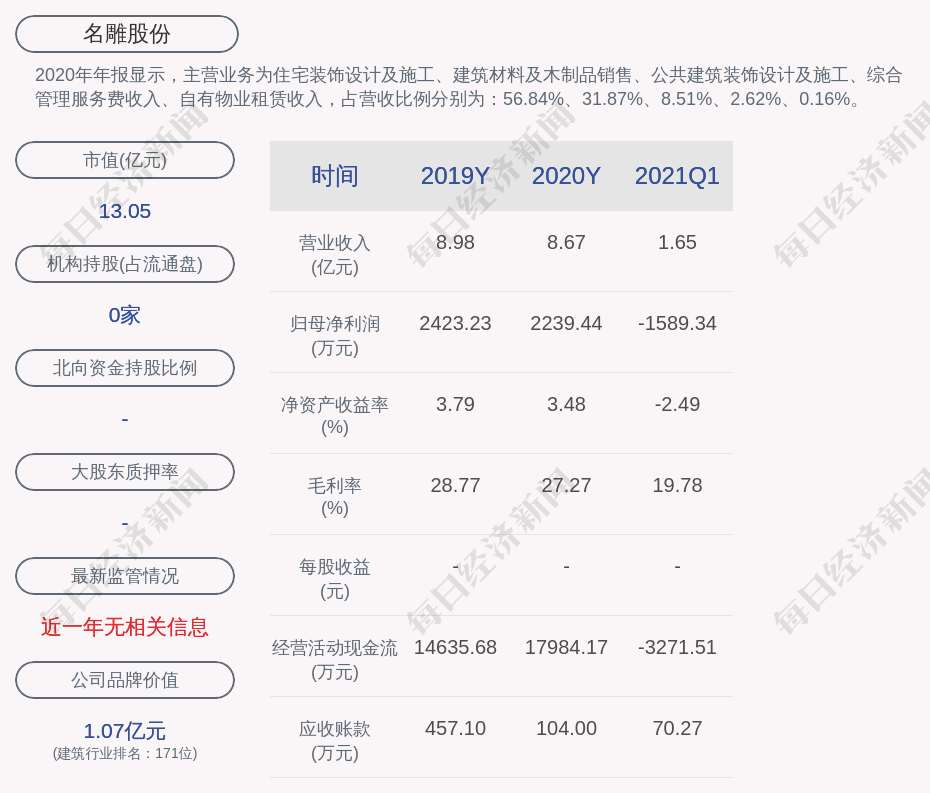Click the 营业收入(亿元) row label

click(335, 255)
